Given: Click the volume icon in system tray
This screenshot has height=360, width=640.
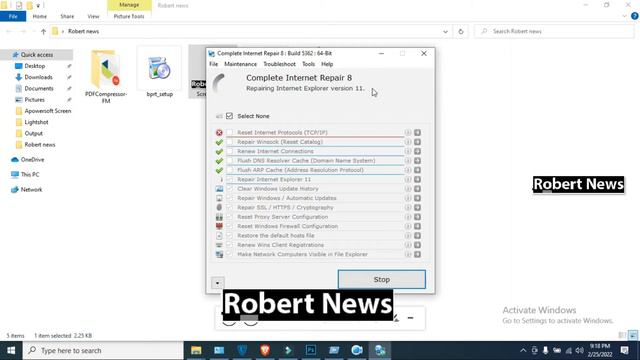Looking at the screenshot, I should click(x=580, y=350).
